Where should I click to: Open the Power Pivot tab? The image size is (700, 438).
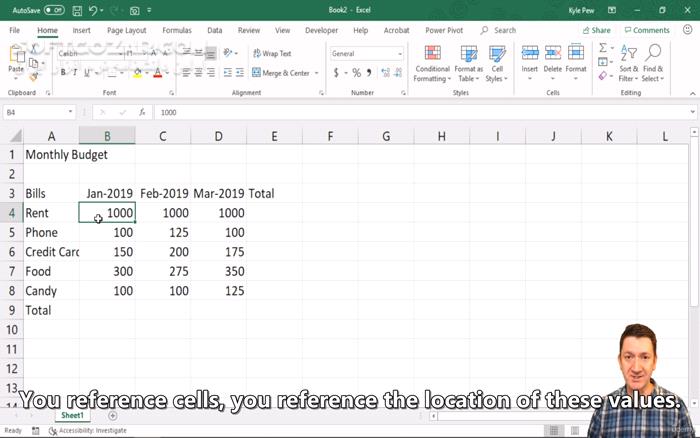pyautogui.click(x=444, y=30)
